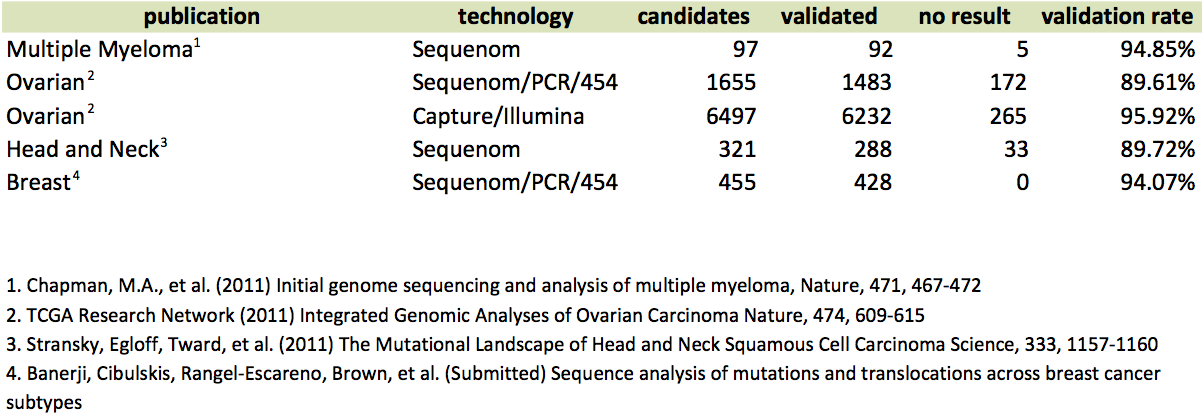The image size is (1202, 418).
Task: Select the "technology" column header
Action: click(515, 17)
